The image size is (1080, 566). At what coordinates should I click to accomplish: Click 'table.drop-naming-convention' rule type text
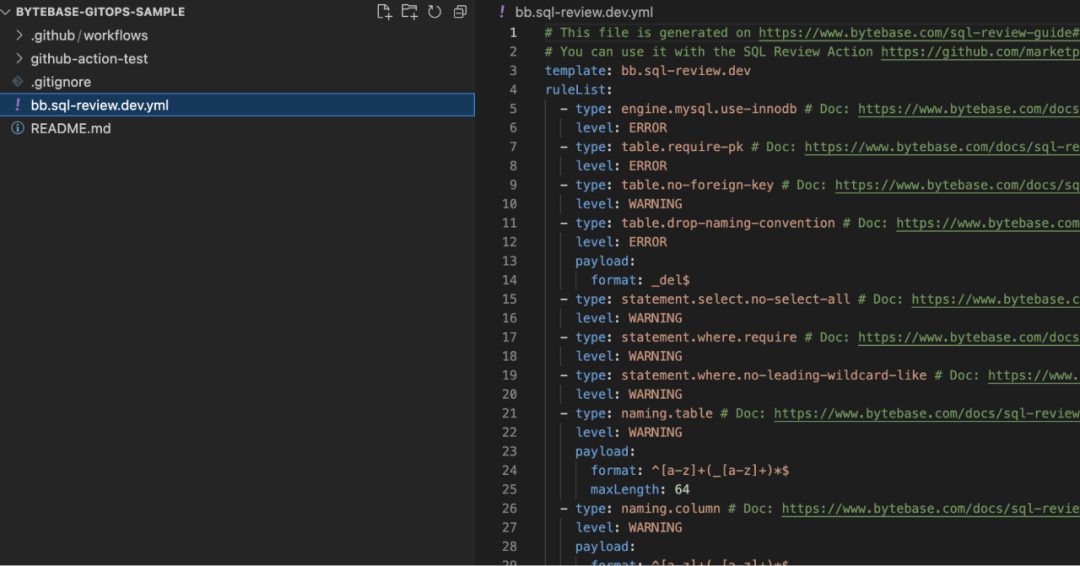point(727,223)
